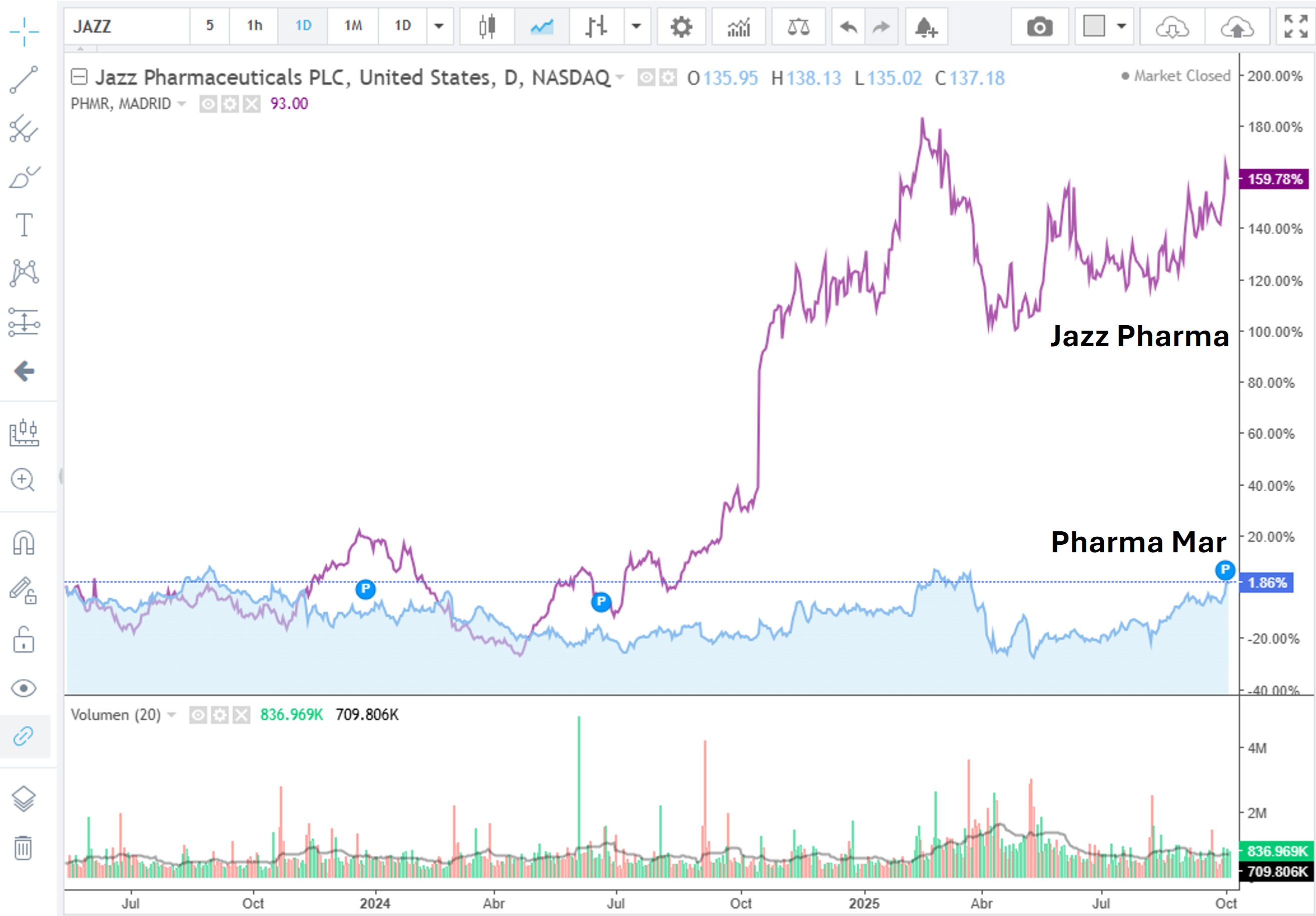This screenshot has height=916, width=1316.
Task: Click the JAZZ symbol search field
Action: point(127,26)
